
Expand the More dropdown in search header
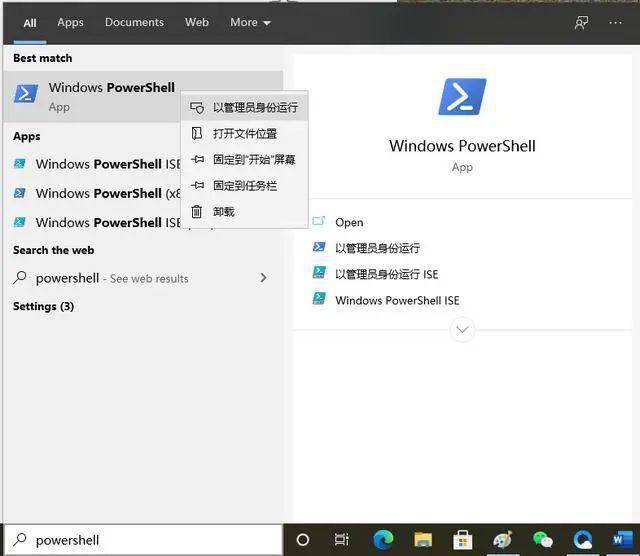(250, 22)
